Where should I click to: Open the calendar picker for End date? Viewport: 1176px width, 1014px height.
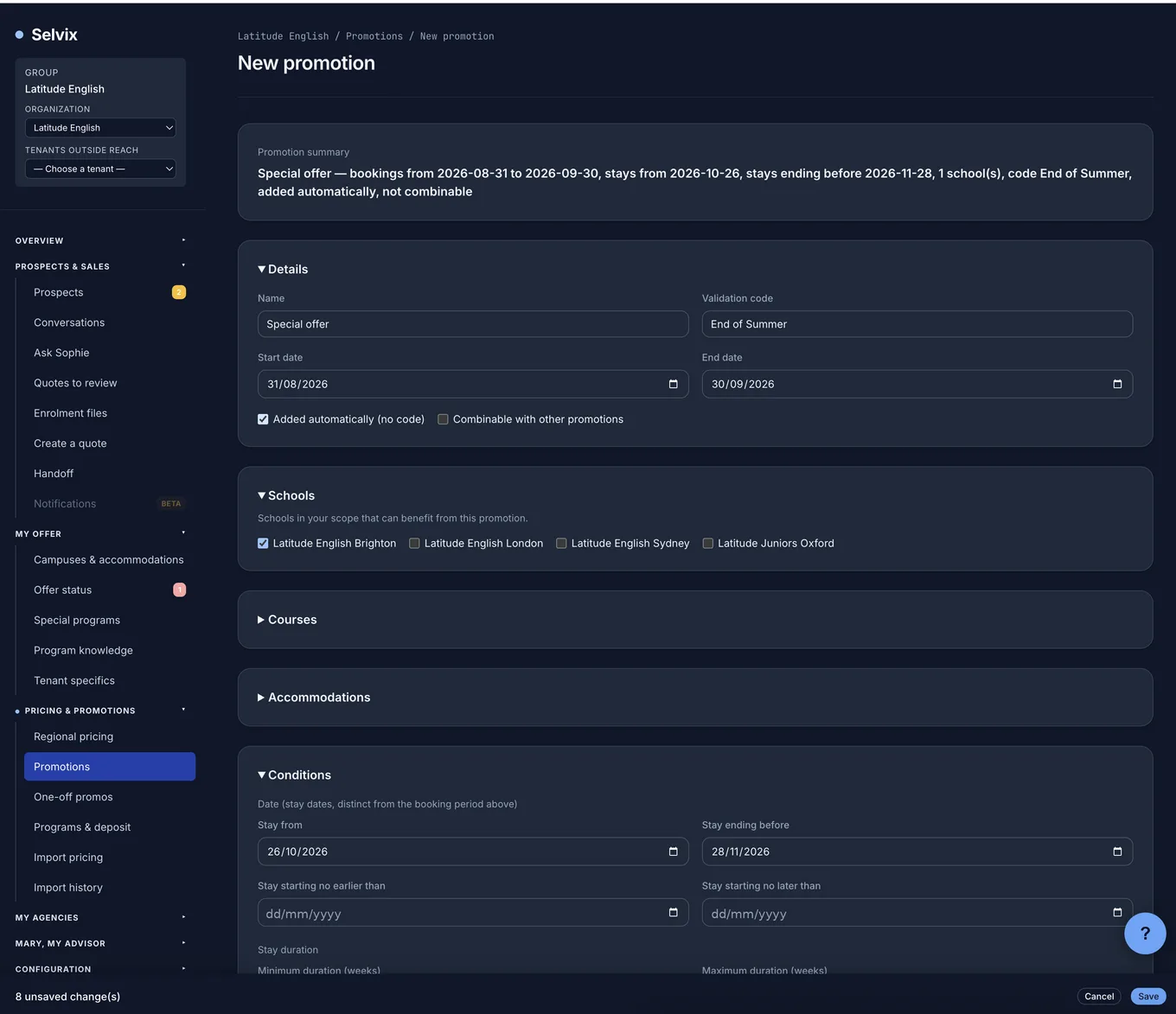1117,384
